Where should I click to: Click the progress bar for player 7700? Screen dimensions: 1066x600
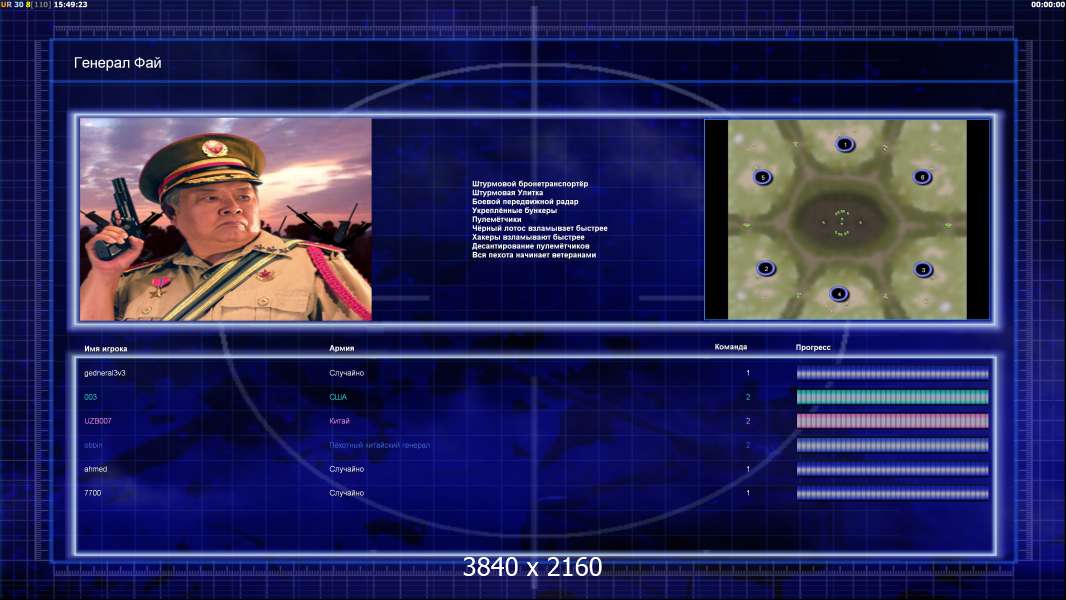point(892,493)
